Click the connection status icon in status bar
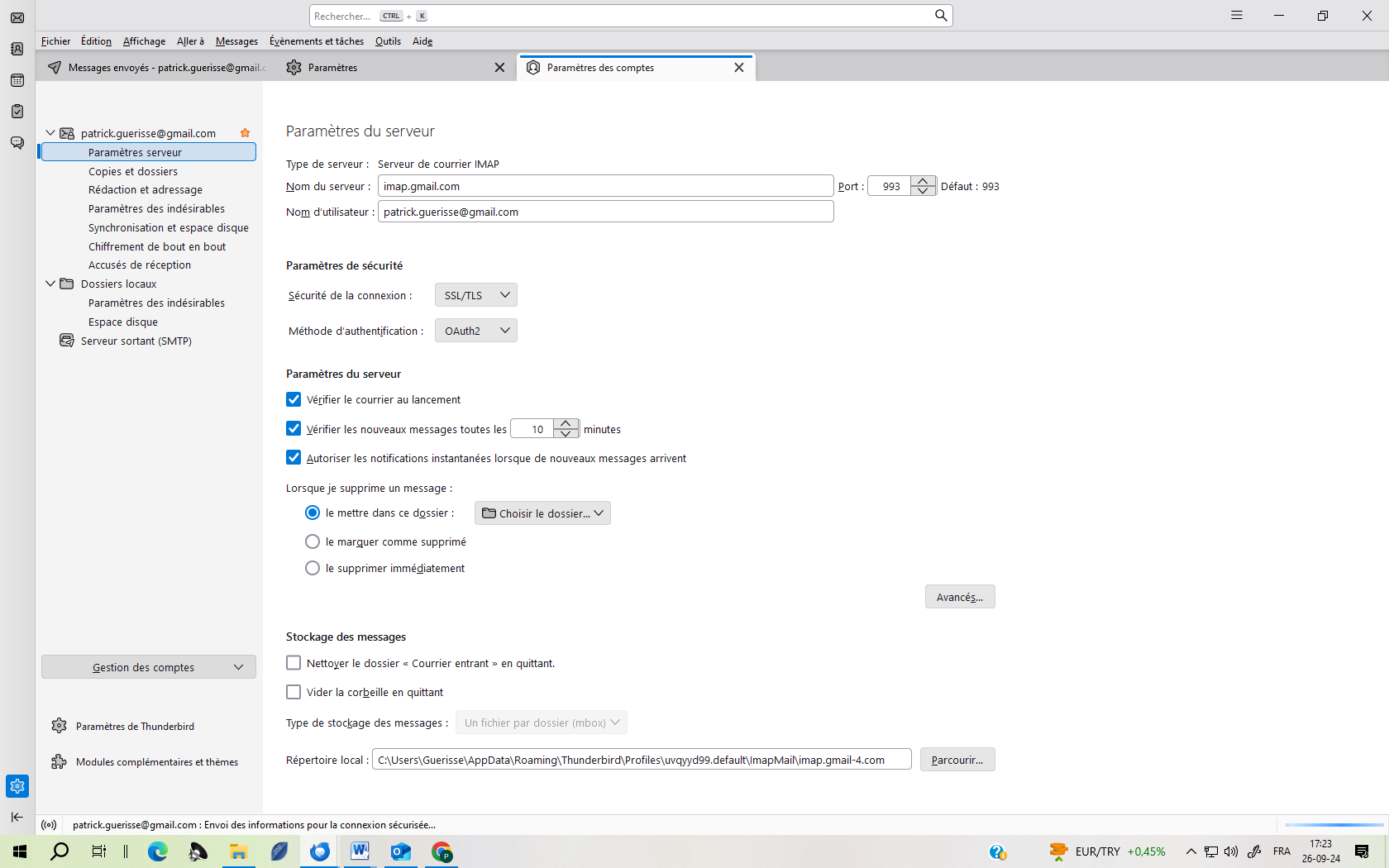 (x=50, y=825)
